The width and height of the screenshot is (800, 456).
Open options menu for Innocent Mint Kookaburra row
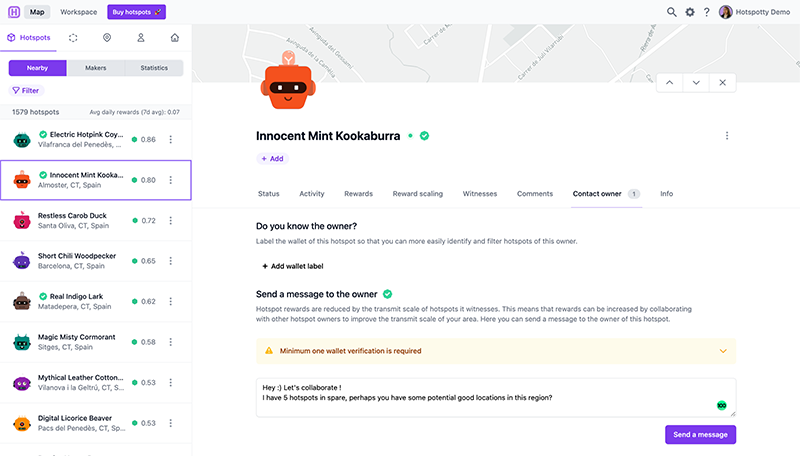coord(170,180)
